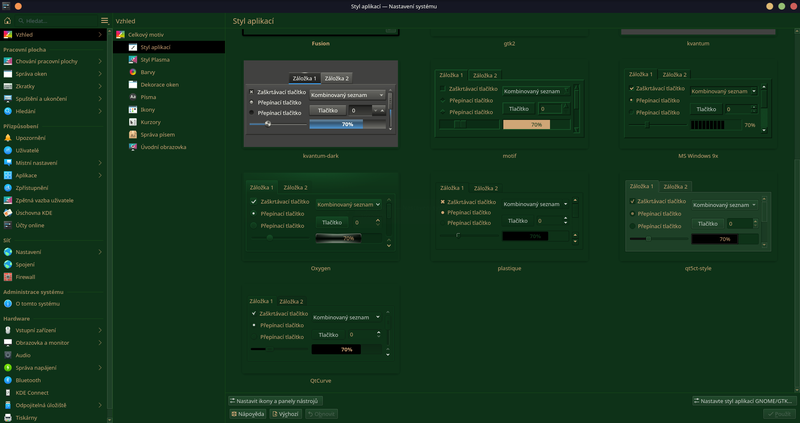Open Bluetooth settings from the Hardware list
Image resolution: width=800 pixels, height=423 pixels.
point(8,380)
